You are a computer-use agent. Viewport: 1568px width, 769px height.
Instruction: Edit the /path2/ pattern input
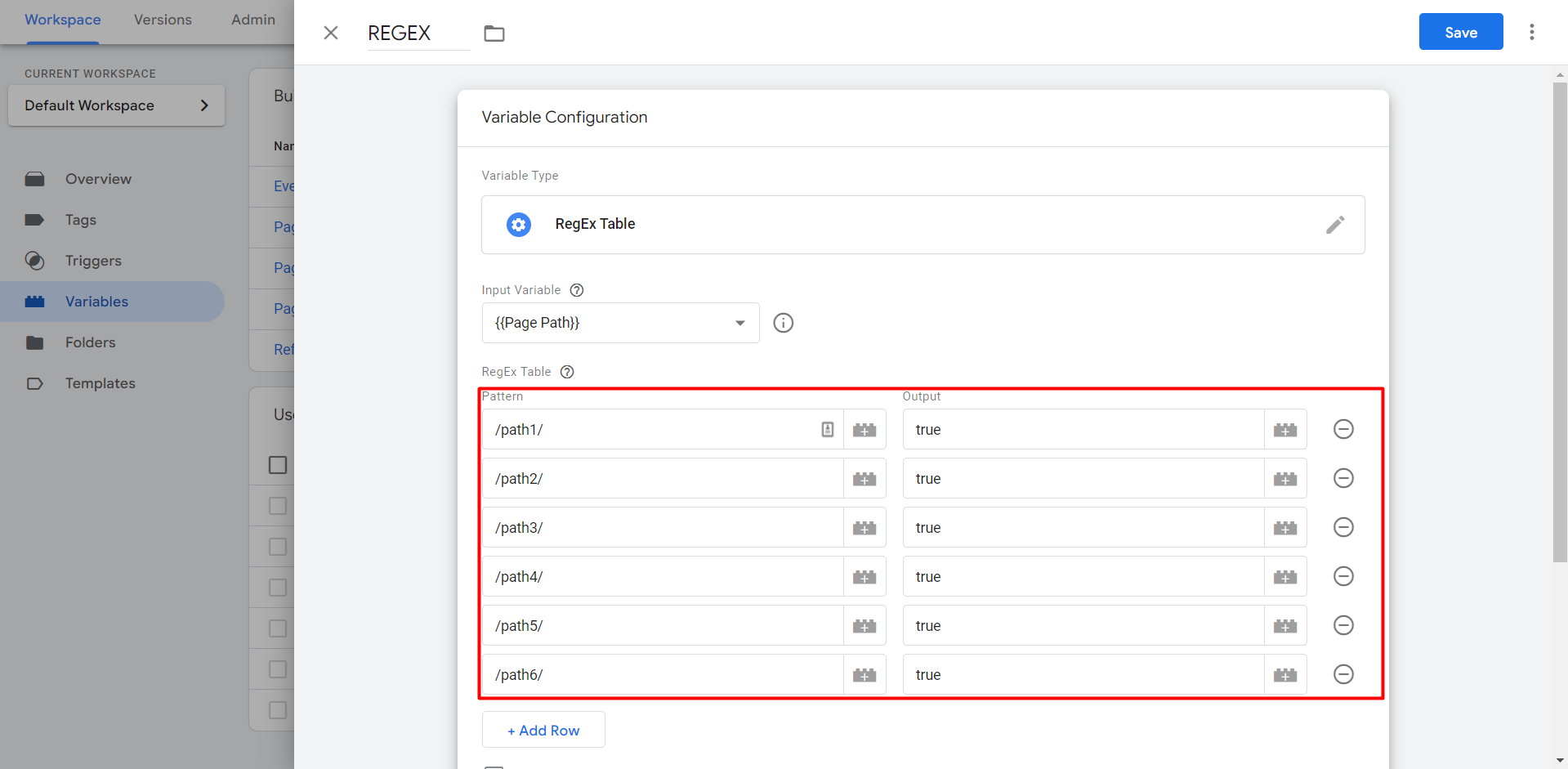point(663,479)
